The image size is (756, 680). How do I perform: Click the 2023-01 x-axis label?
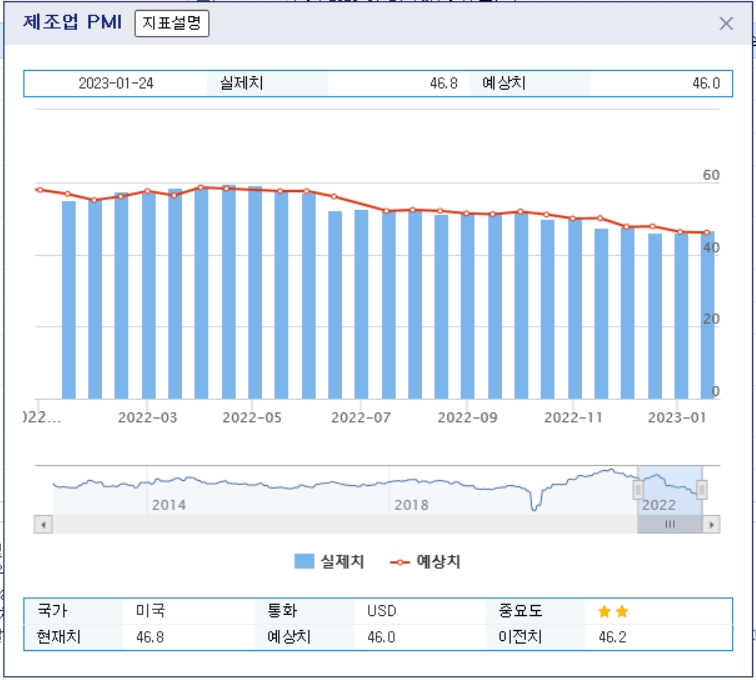tap(677, 417)
